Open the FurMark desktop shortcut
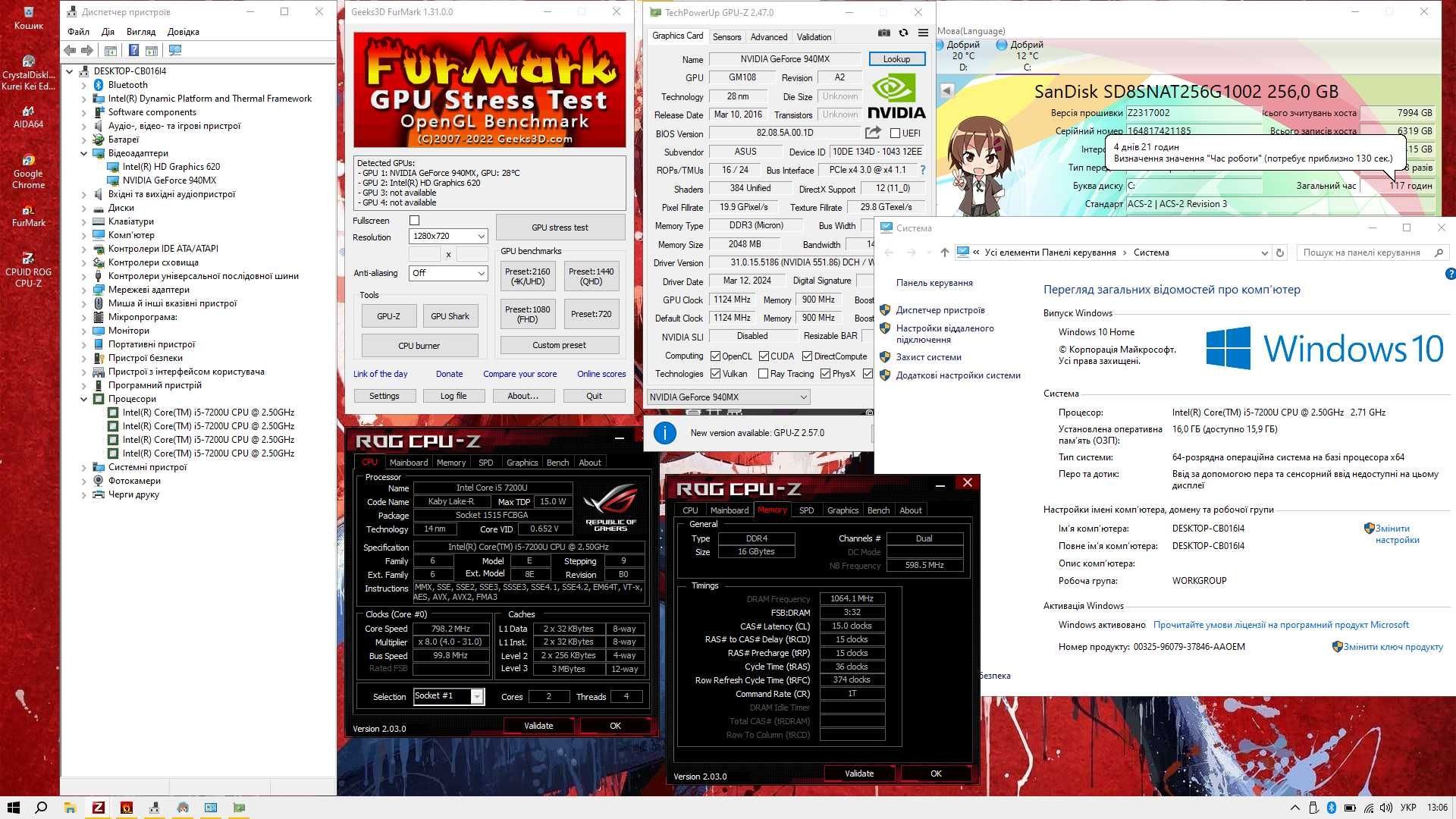The image size is (1456, 819). 28,215
